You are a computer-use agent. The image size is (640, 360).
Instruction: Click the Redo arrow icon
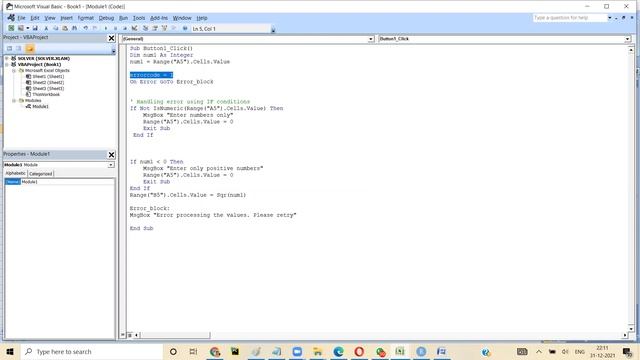click(x=95, y=28)
